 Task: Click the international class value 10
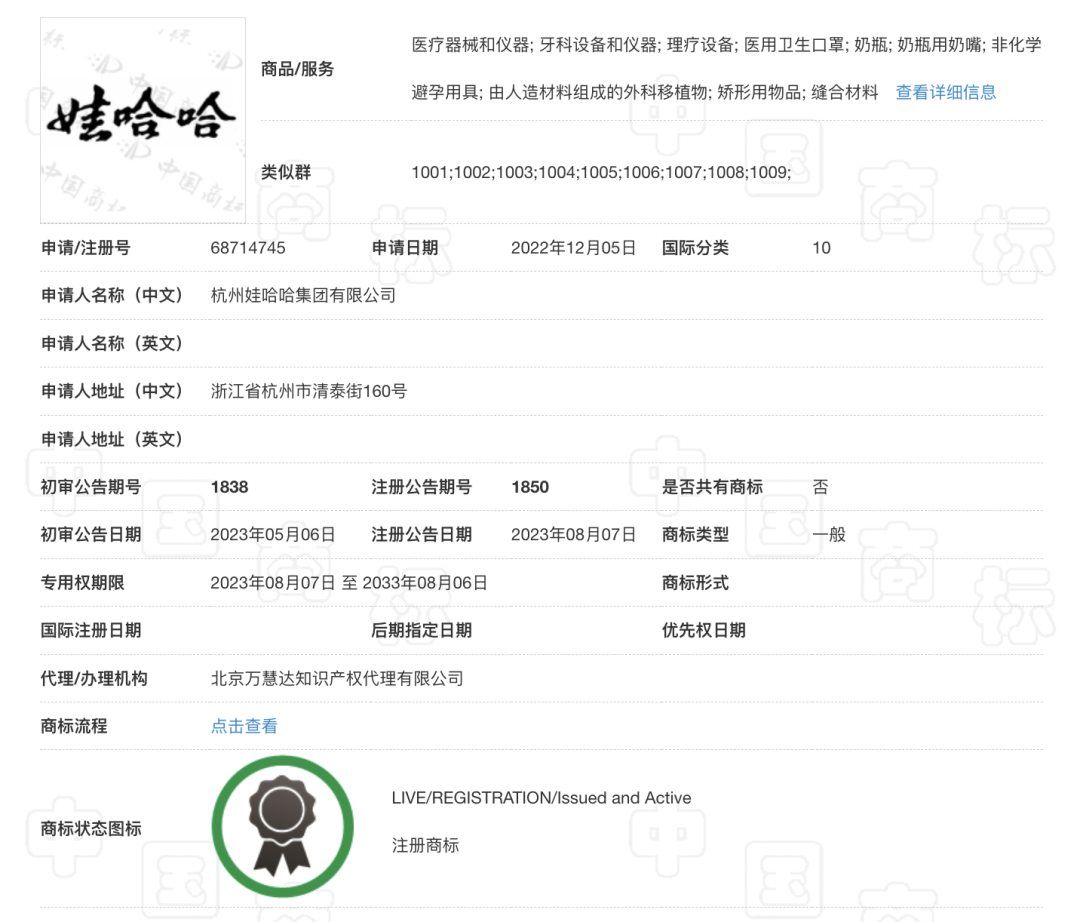click(x=821, y=248)
